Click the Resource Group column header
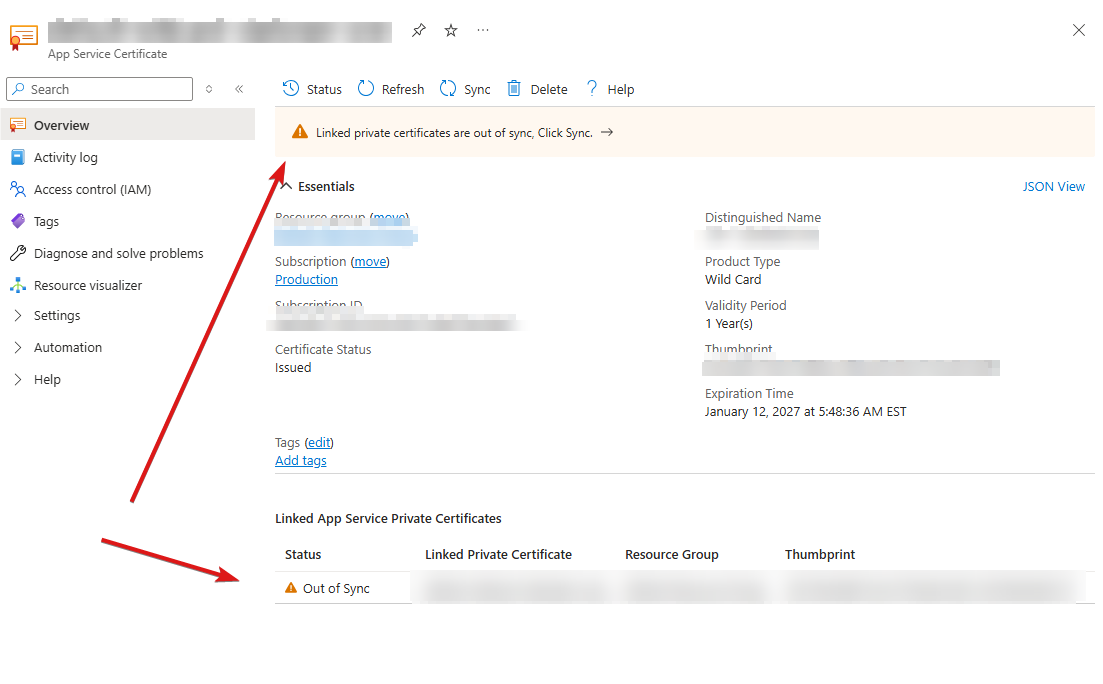The image size is (1103, 684). coord(672,555)
